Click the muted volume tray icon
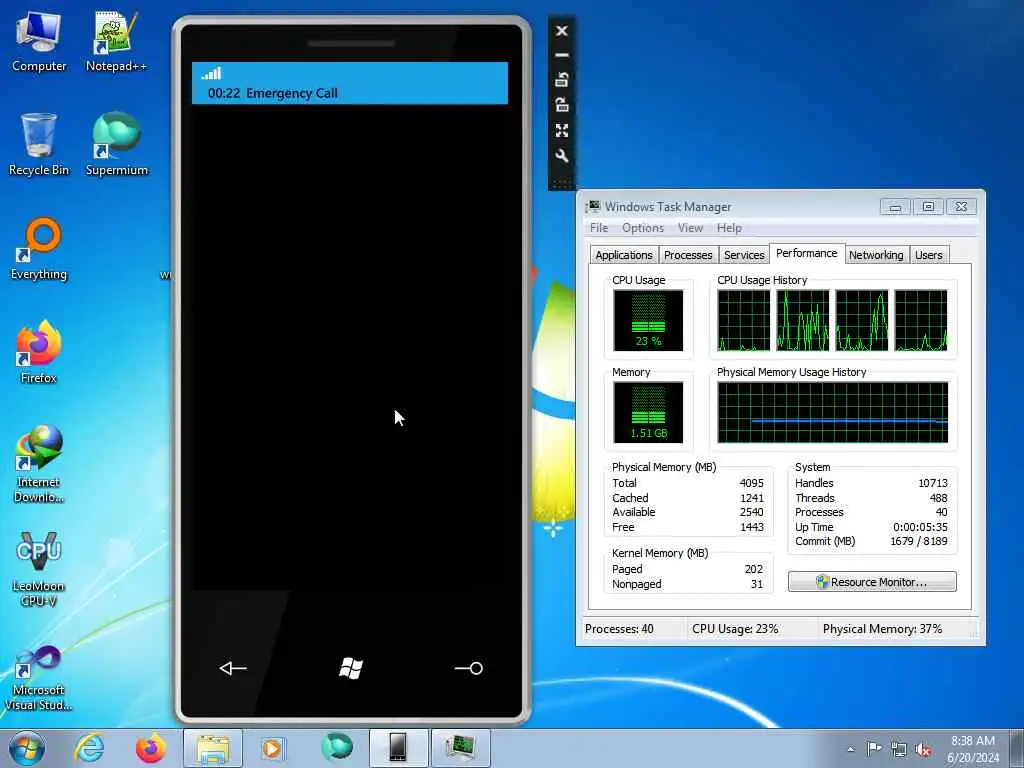 (x=923, y=750)
